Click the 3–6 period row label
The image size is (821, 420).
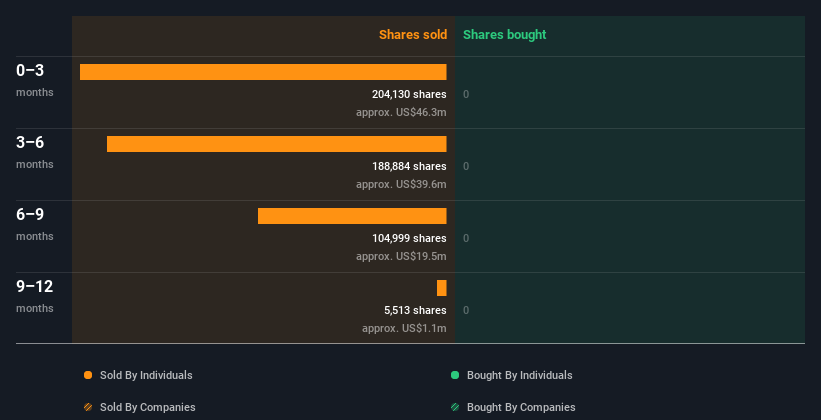coord(30,142)
